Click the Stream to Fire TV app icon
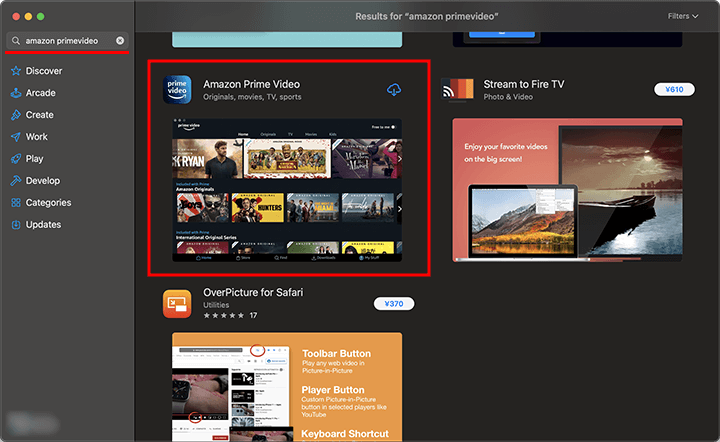This screenshot has width=720, height=442. point(457,89)
